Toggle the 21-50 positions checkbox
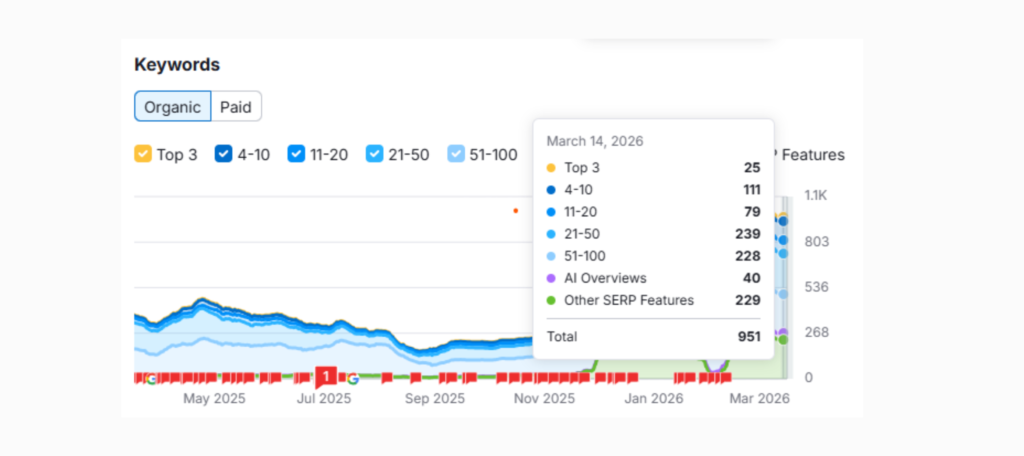 pos(374,155)
